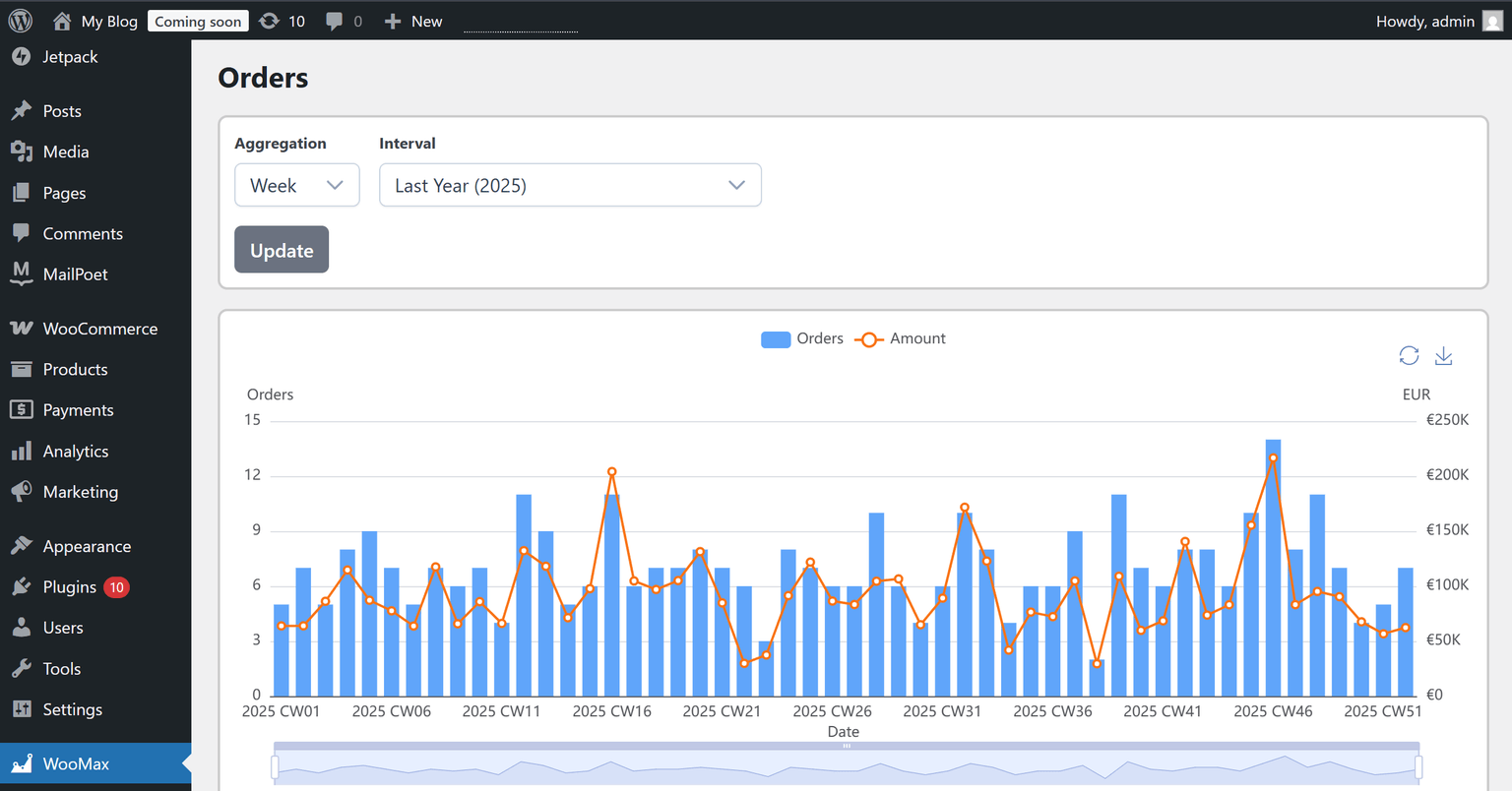Click the New link in admin bar

[427, 22]
